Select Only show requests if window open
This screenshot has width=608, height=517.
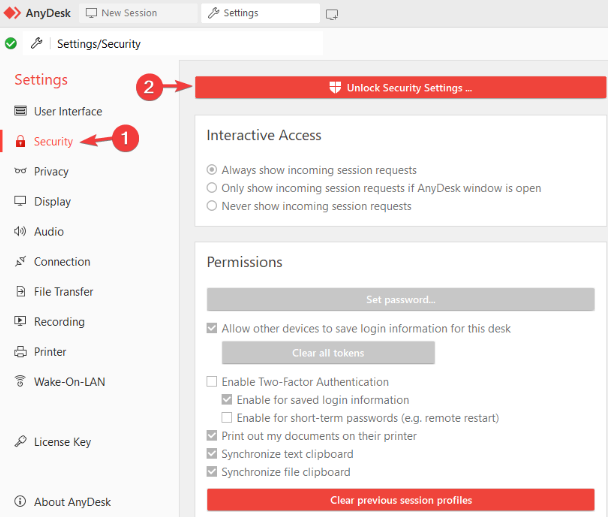pos(212,188)
